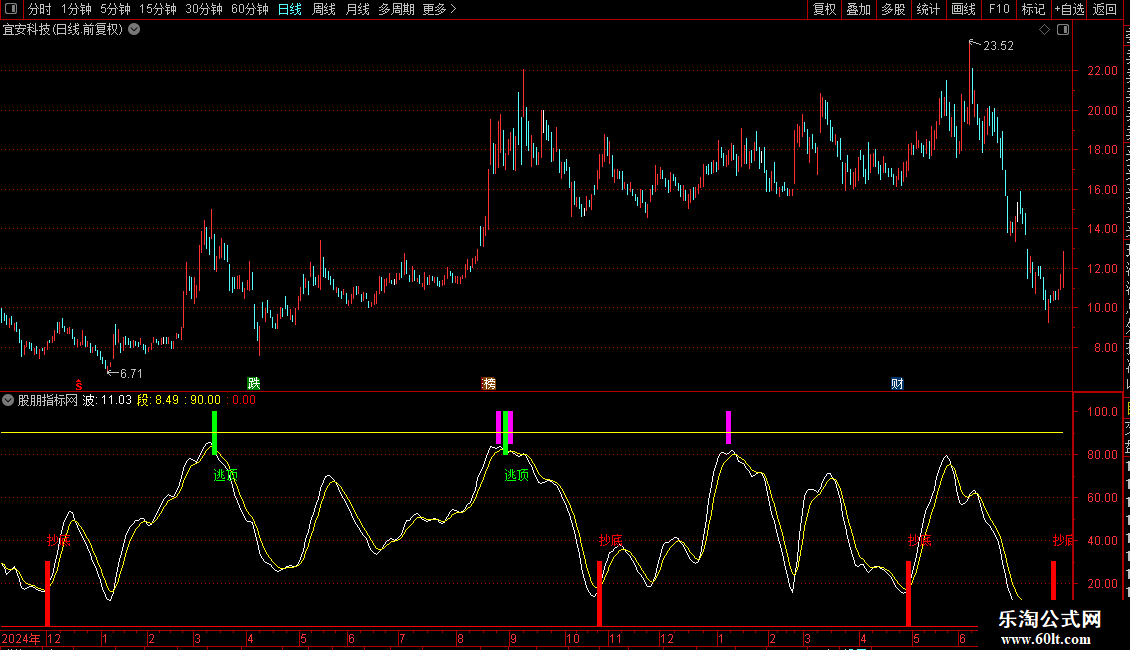Switch to 分时 chart tab
Screen dimensions: 1130x650
40,9
